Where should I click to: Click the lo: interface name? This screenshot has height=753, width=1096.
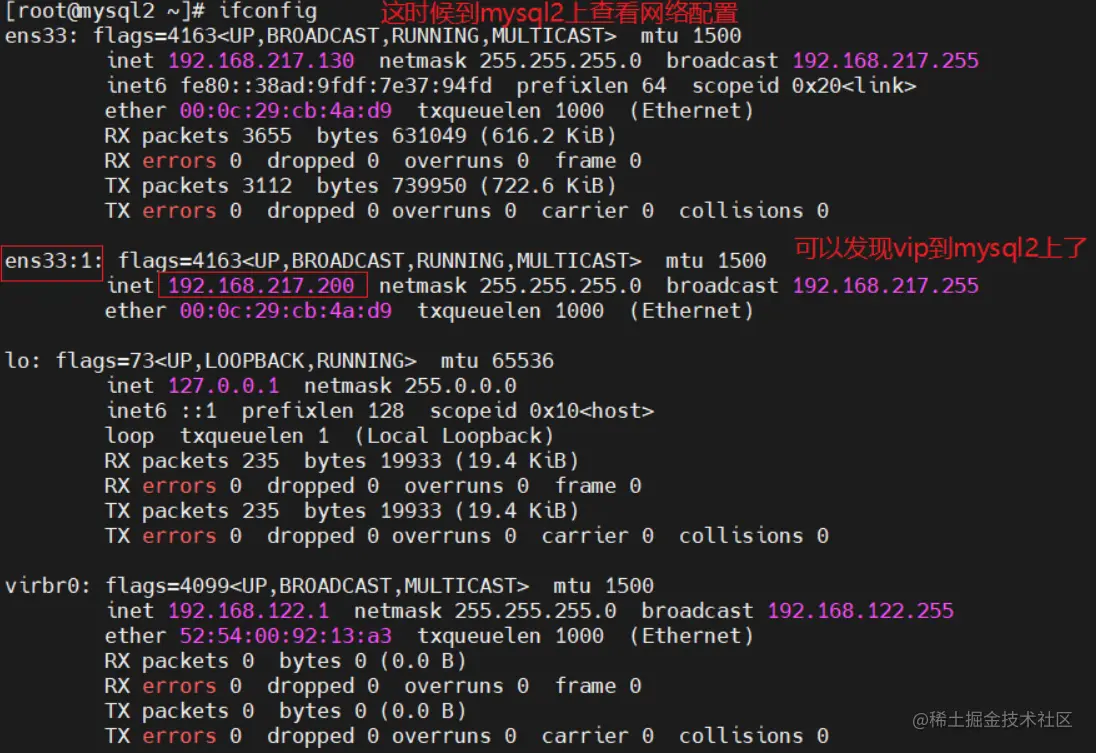coord(22,361)
